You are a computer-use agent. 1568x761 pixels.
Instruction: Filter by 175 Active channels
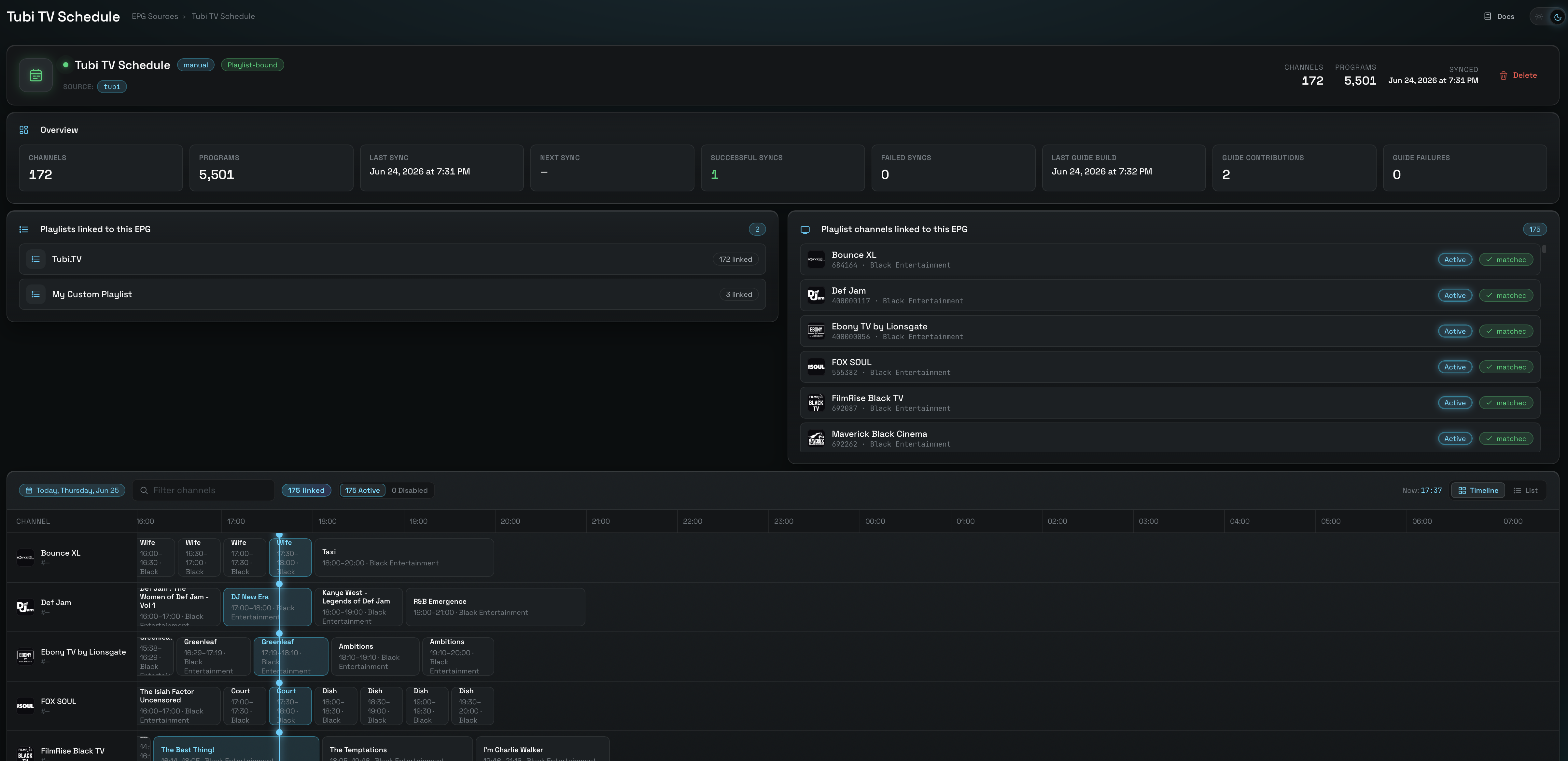tap(362, 490)
